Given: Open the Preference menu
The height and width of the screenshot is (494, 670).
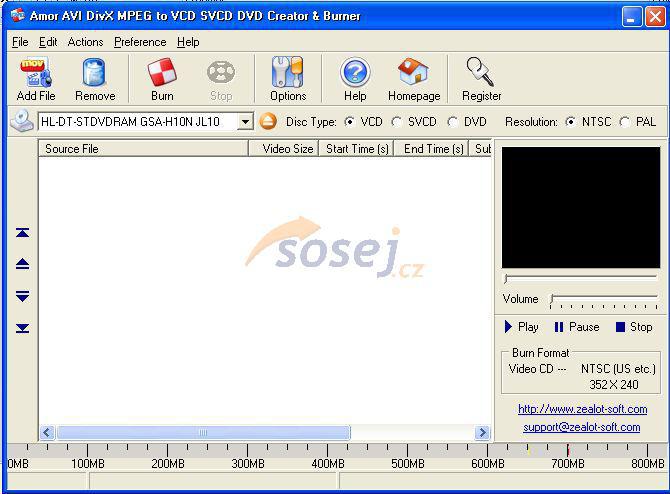Looking at the screenshot, I should click(x=140, y=42).
